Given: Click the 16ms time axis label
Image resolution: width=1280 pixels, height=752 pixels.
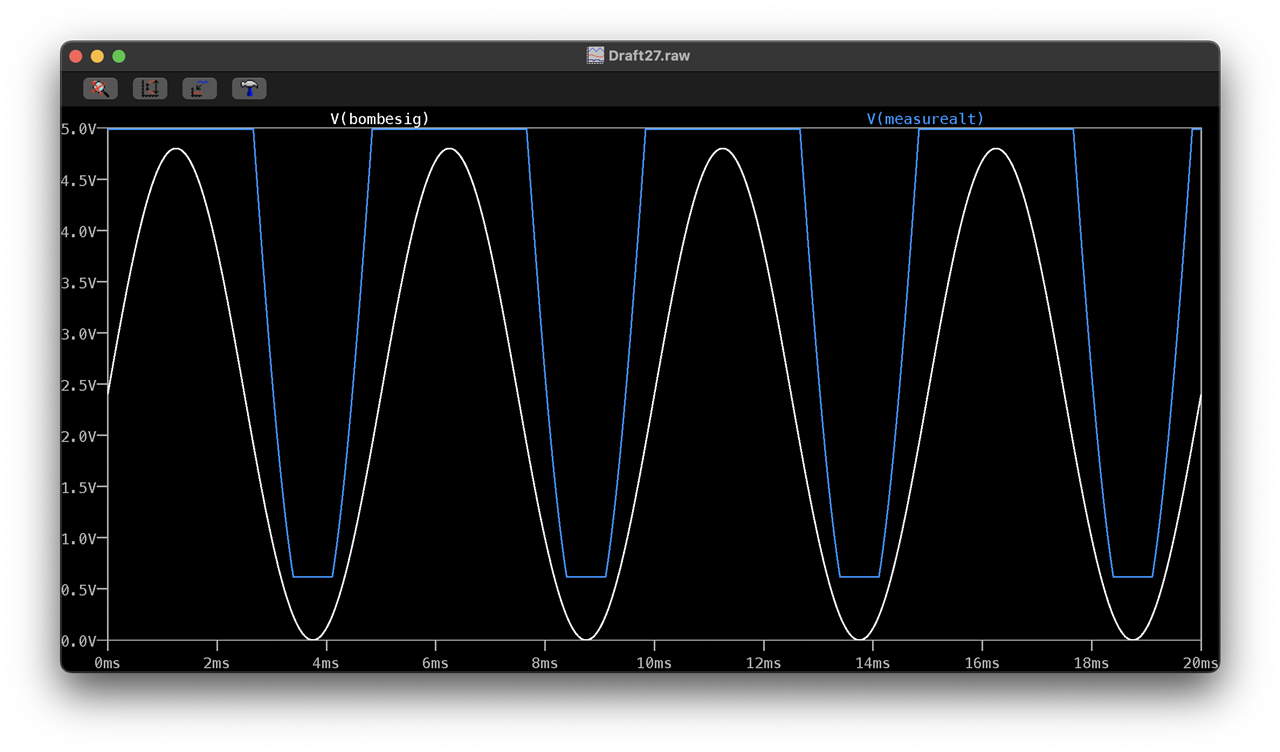Looking at the screenshot, I should pos(982,662).
